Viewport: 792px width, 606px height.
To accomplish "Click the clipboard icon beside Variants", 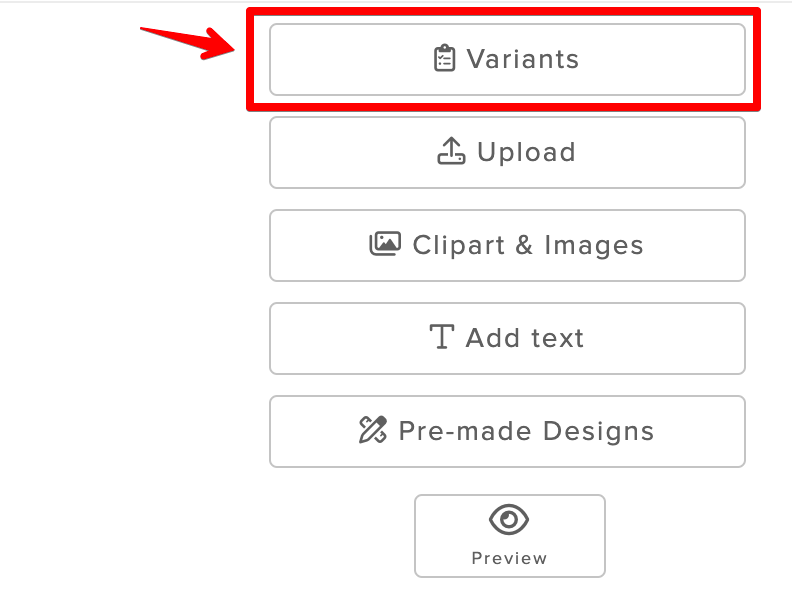I will [444, 59].
